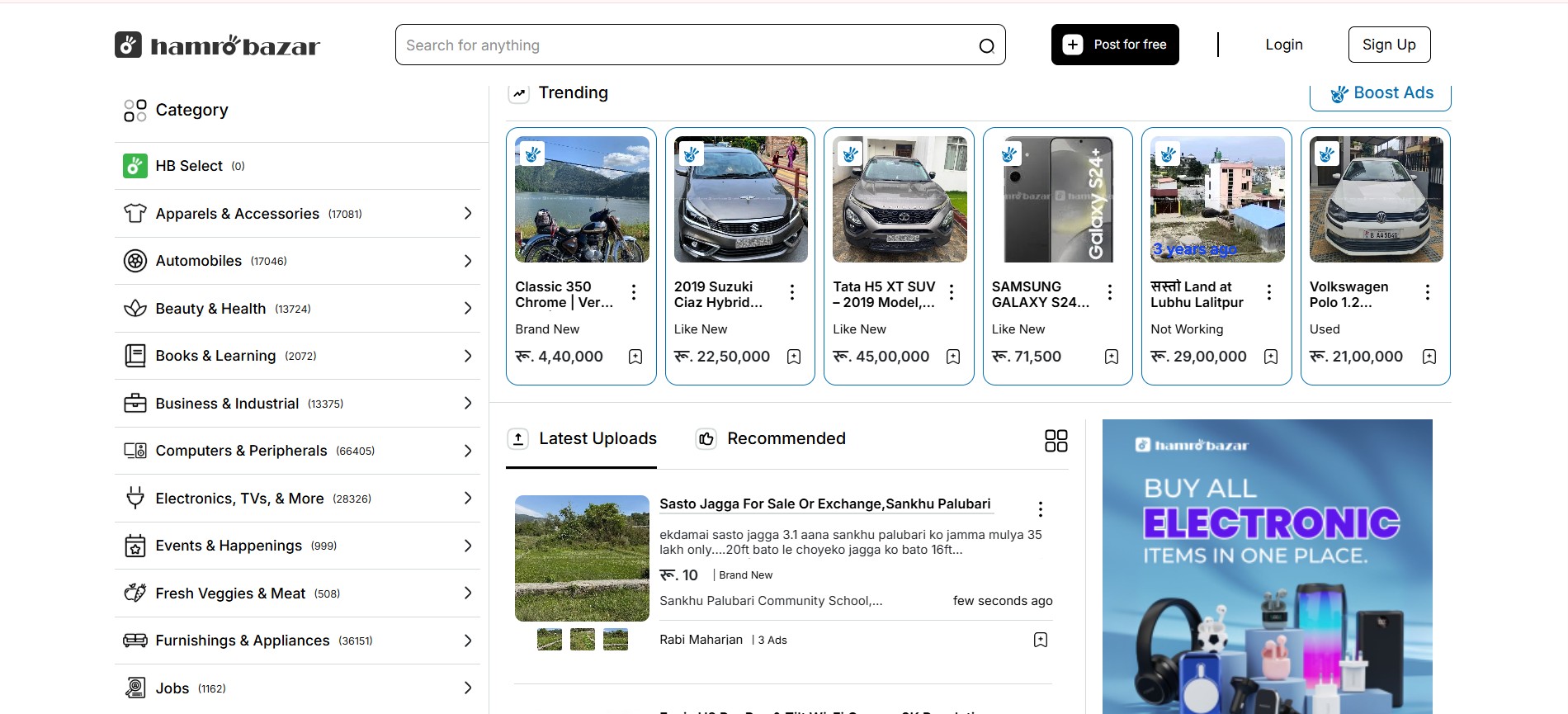Click the Category grid icon
The image size is (1568, 714).
pos(135,111)
